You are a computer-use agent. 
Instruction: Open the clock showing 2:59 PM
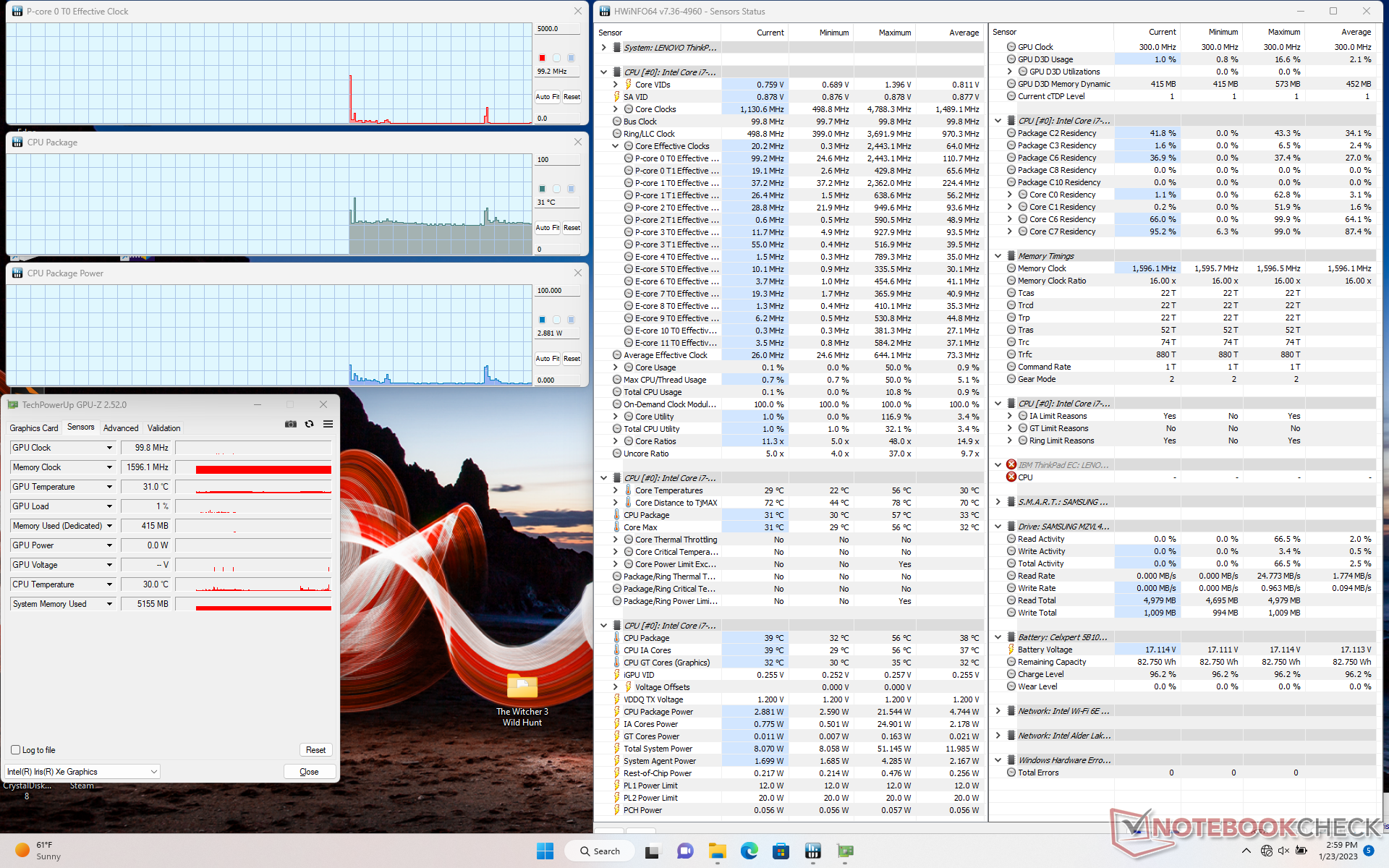pyautogui.click(x=1338, y=851)
